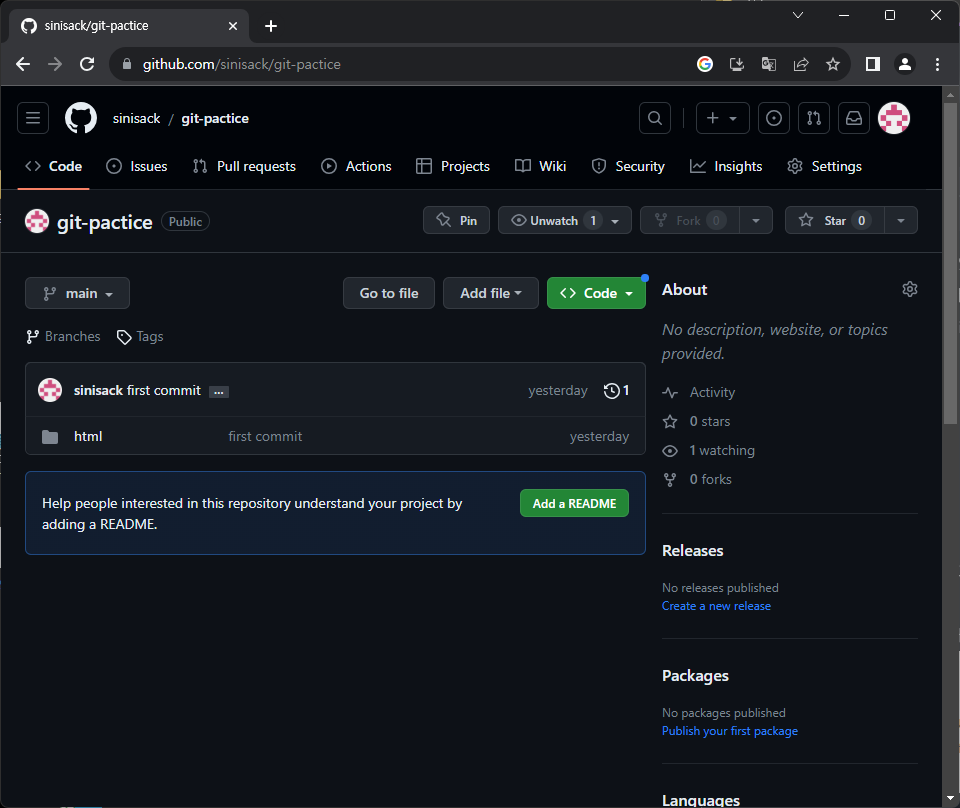The width and height of the screenshot is (960, 808).
Task: View the Tags link
Action: (x=140, y=337)
